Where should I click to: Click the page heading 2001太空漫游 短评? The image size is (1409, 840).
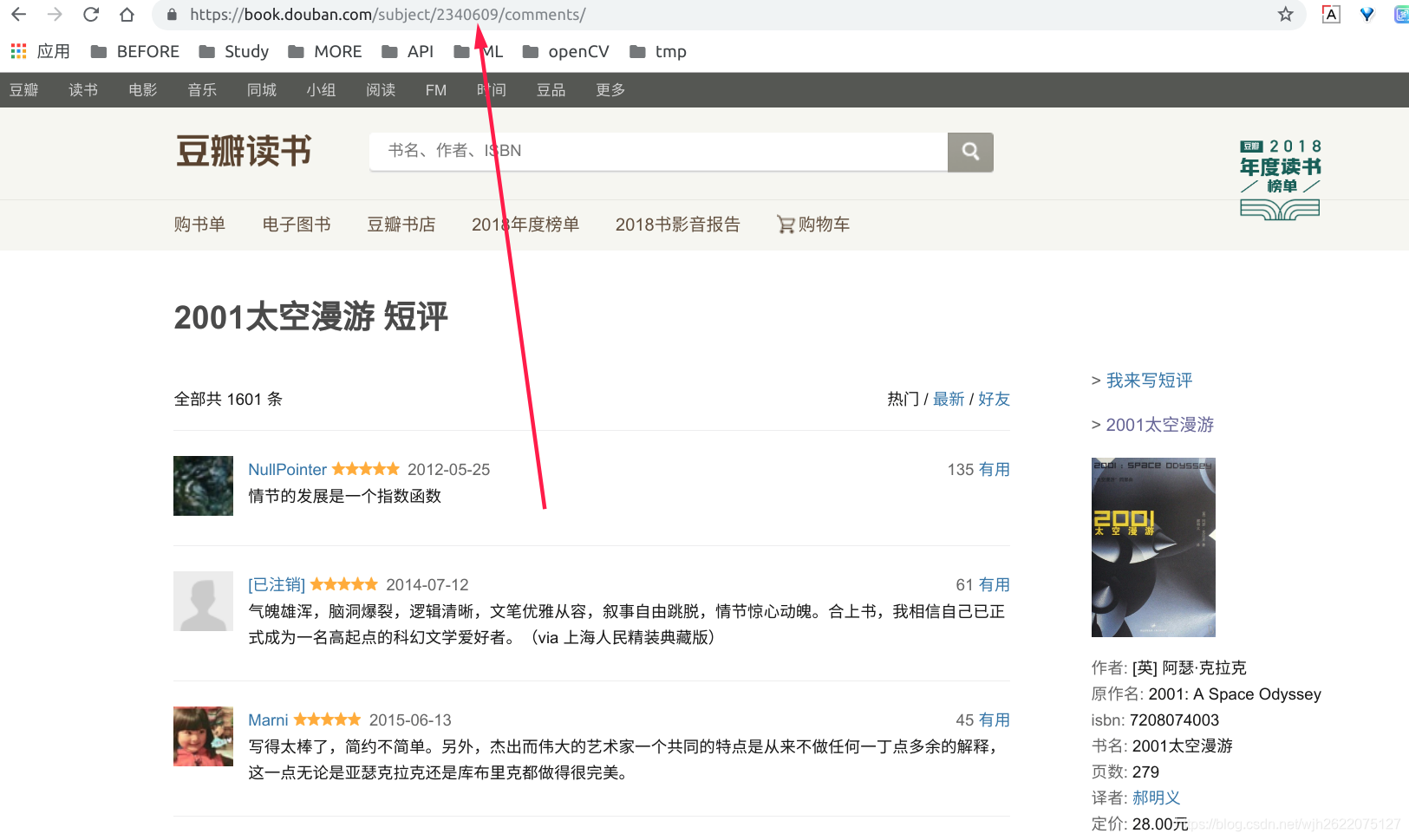tap(310, 317)
